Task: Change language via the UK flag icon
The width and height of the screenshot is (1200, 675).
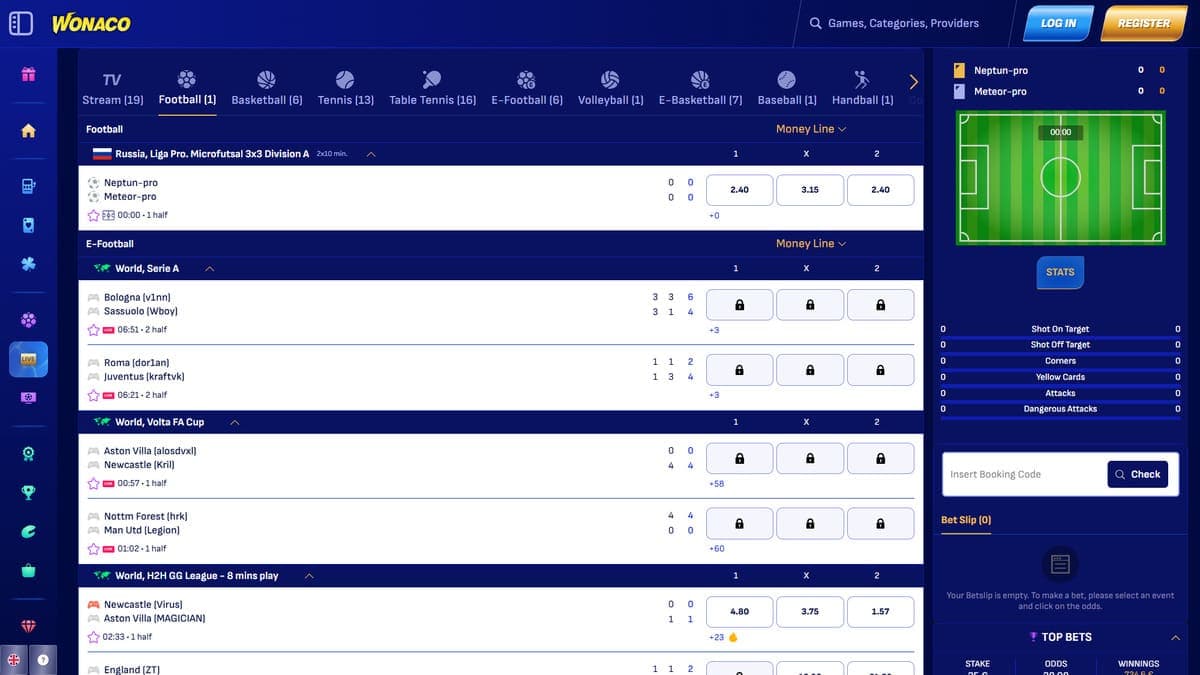Action: pos(14,660)
